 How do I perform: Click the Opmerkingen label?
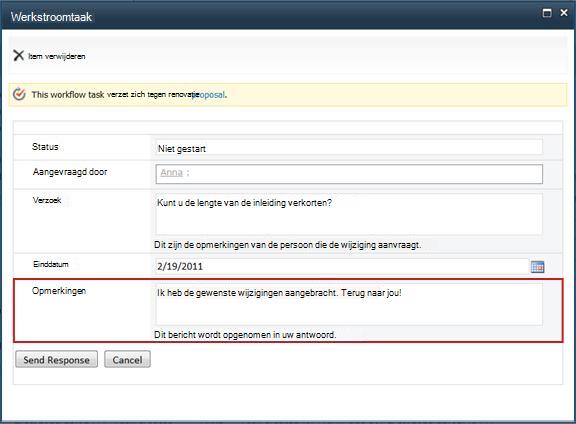click(59, 291)
